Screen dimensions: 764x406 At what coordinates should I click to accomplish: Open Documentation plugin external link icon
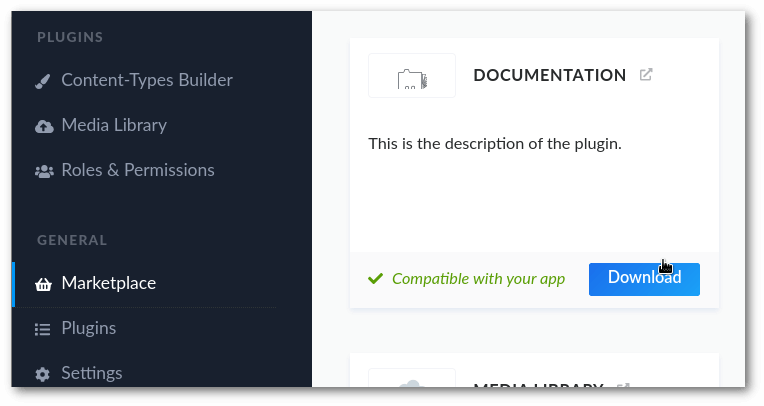[646, 75]
